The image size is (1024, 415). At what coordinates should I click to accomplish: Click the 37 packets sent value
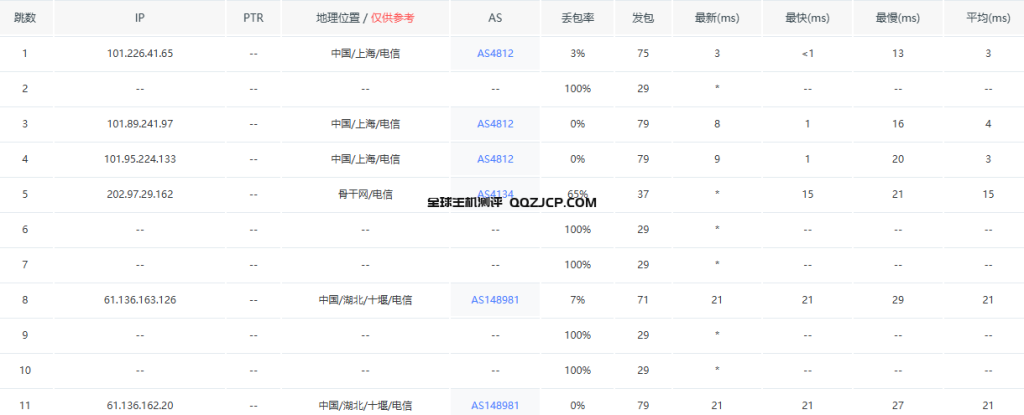643,194
